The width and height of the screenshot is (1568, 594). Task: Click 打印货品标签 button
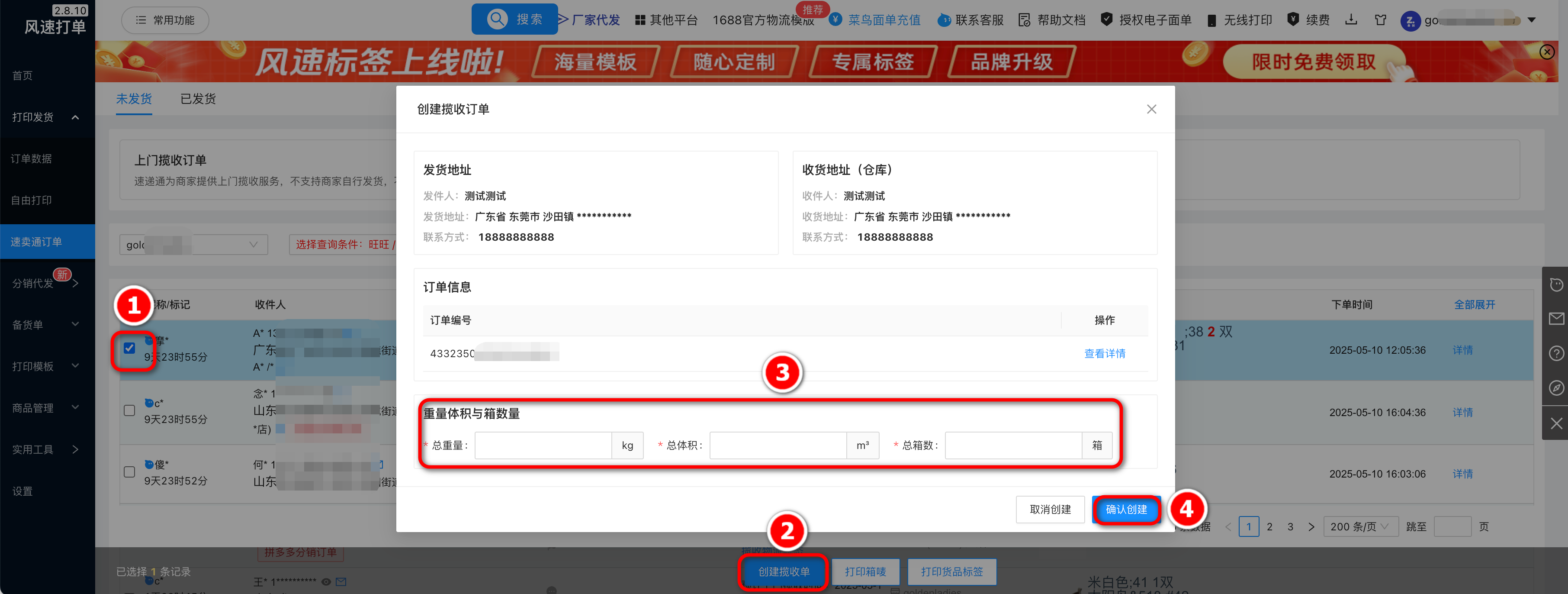click(x=952, y=571)
